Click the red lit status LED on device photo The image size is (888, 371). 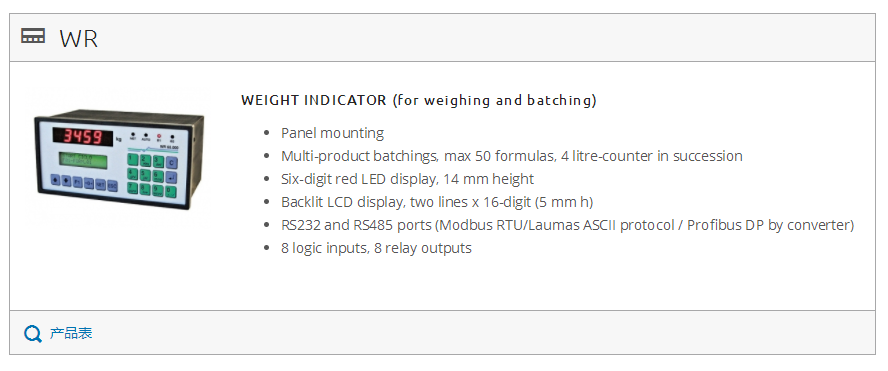coord(159,136)
